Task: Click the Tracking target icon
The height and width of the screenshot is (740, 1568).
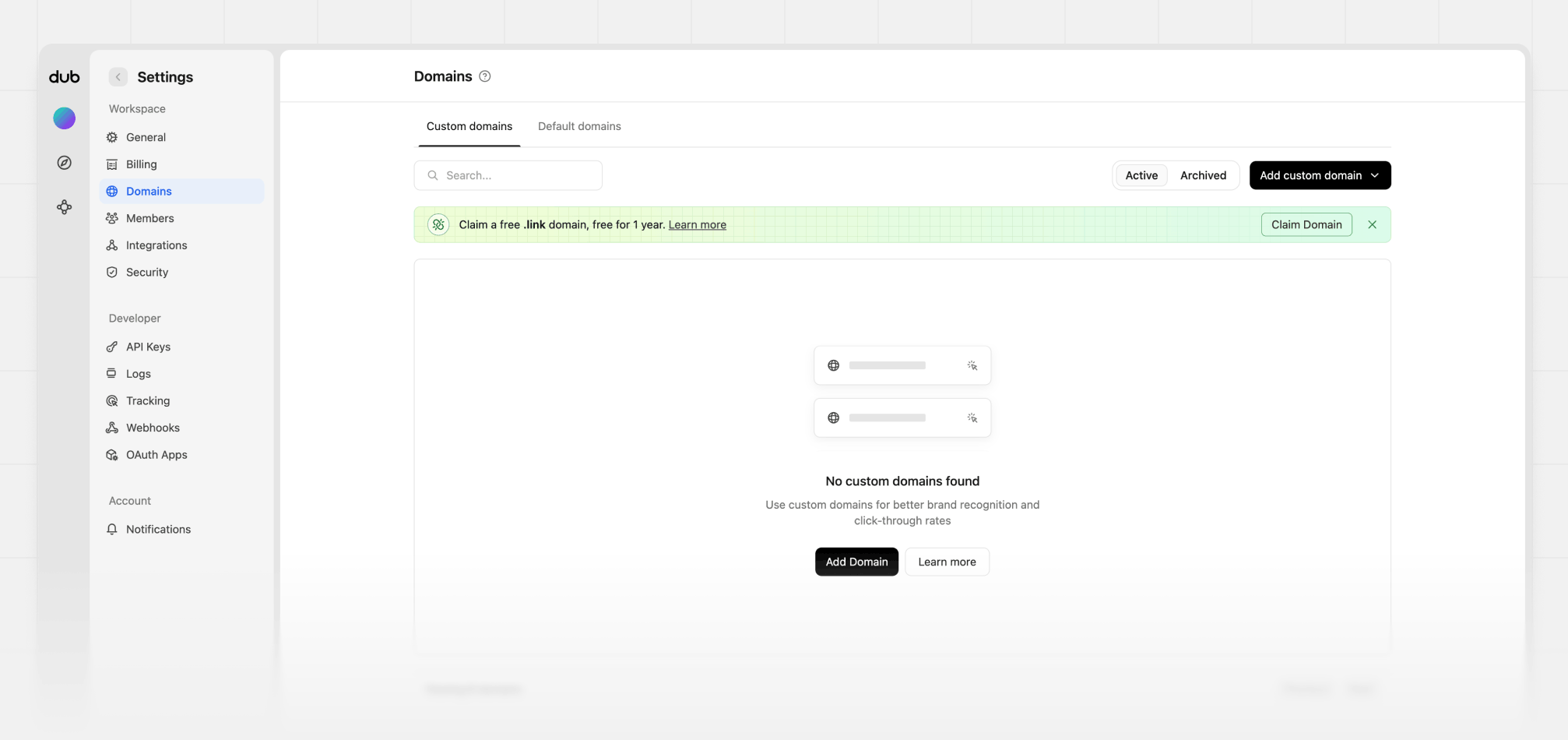Action: click(112, 401)
